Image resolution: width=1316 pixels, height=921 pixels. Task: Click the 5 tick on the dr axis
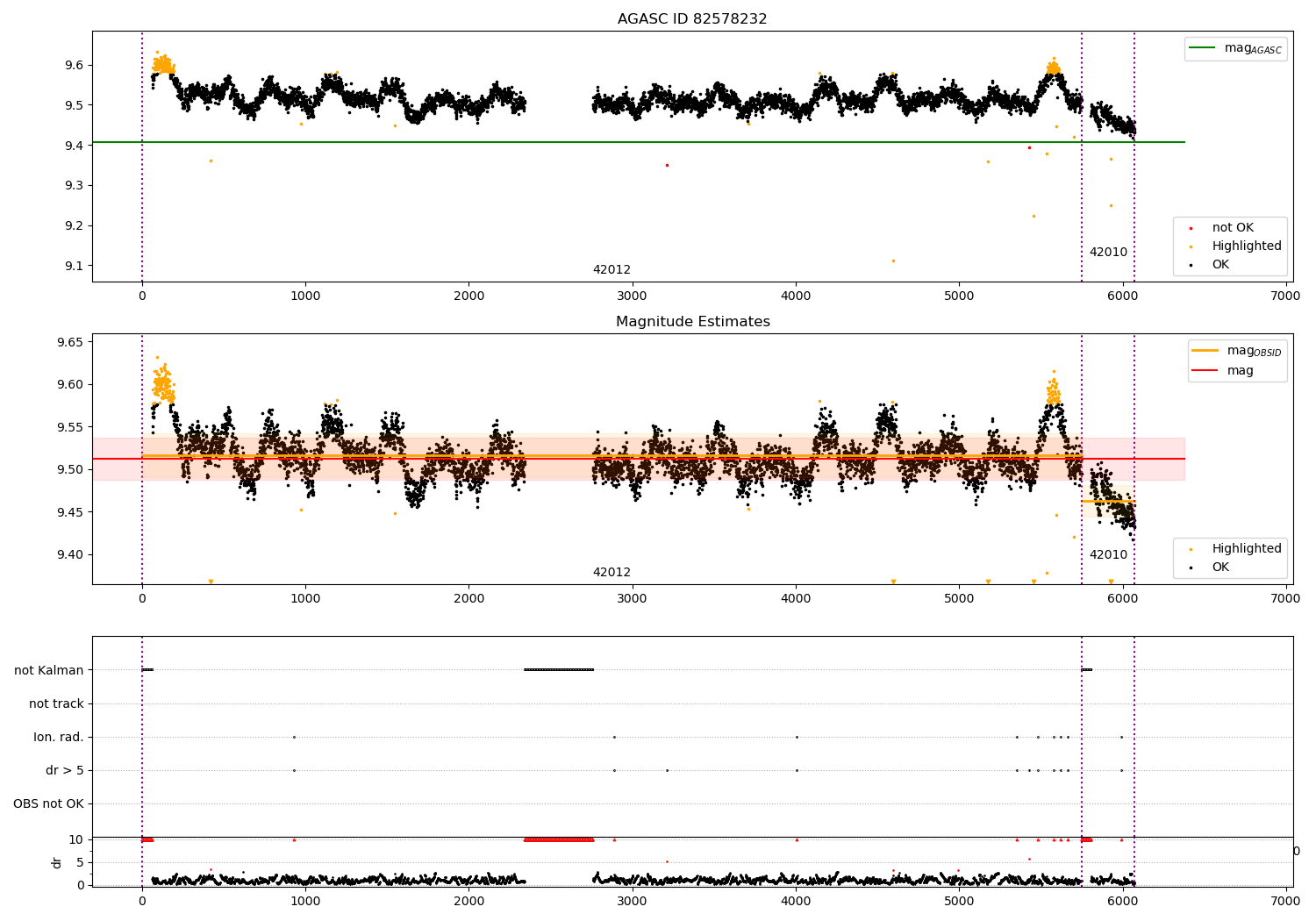(81, 862)
